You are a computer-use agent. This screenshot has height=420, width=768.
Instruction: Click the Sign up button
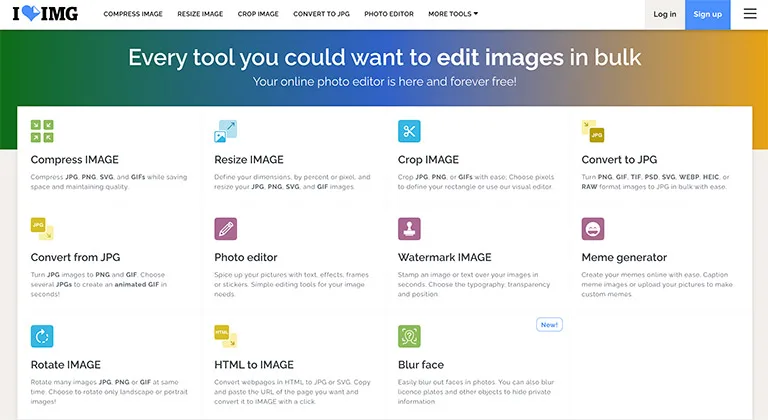pyautogui.click(x=707, y=14)
